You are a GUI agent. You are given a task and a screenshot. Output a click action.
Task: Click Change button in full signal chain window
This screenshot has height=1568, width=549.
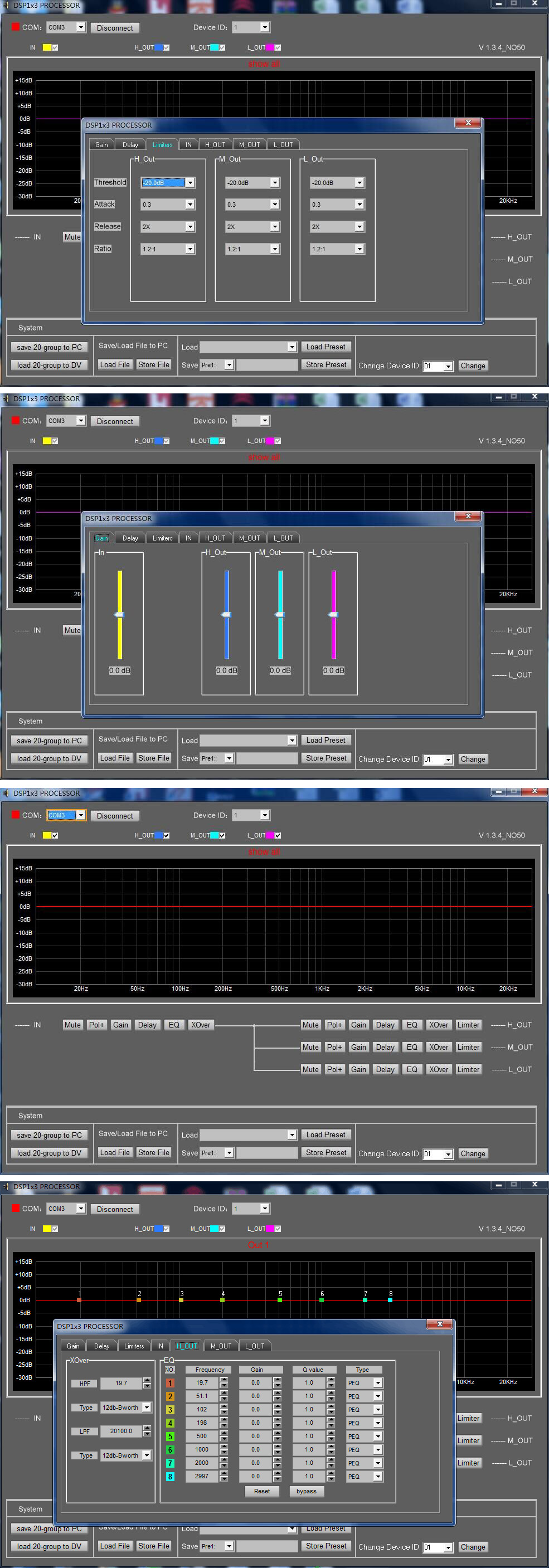473,1153
